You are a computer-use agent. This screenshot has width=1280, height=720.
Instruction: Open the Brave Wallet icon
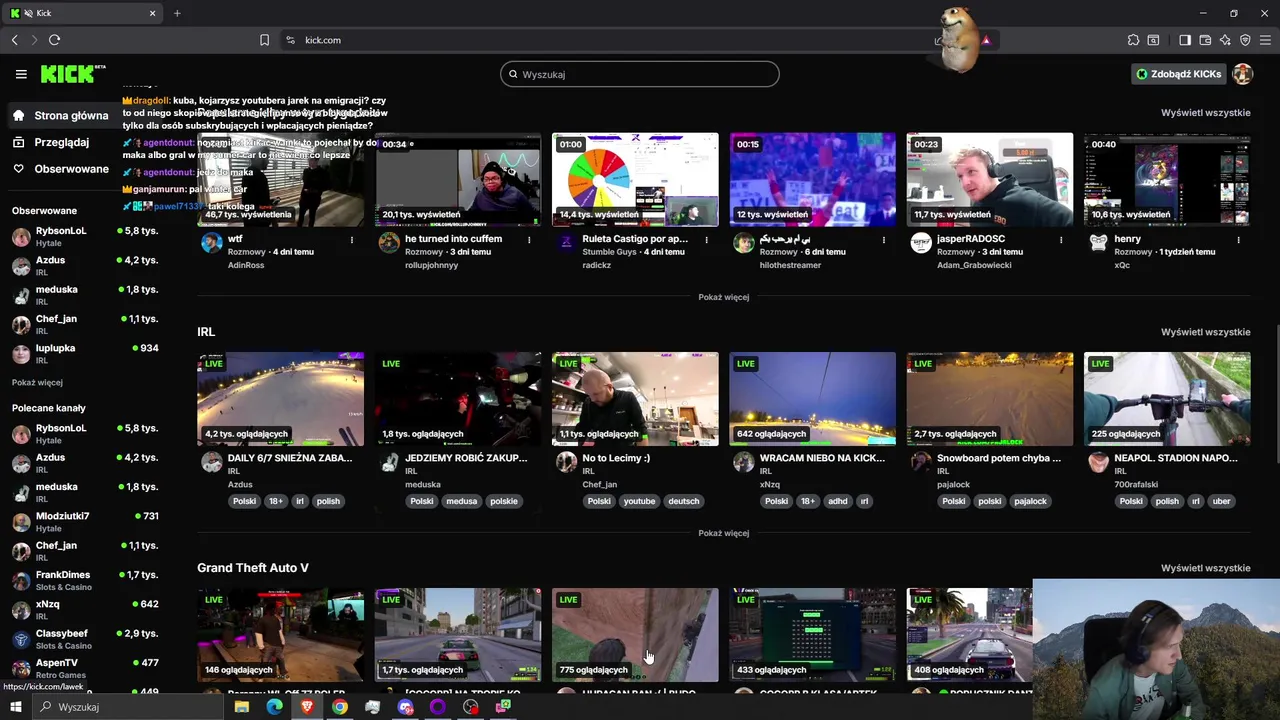click(x=1205, y=40)
